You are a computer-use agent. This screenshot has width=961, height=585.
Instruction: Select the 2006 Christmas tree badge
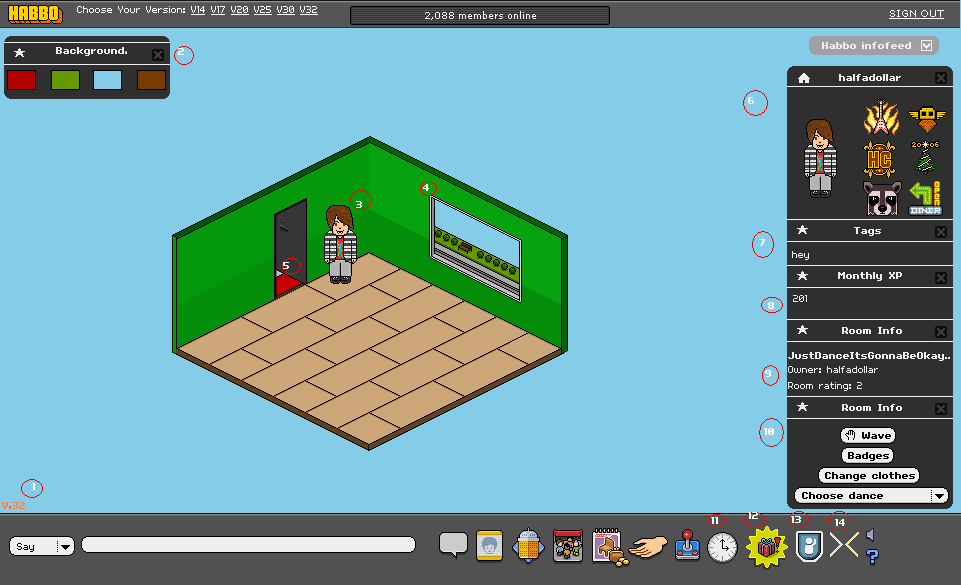(925, 158)
